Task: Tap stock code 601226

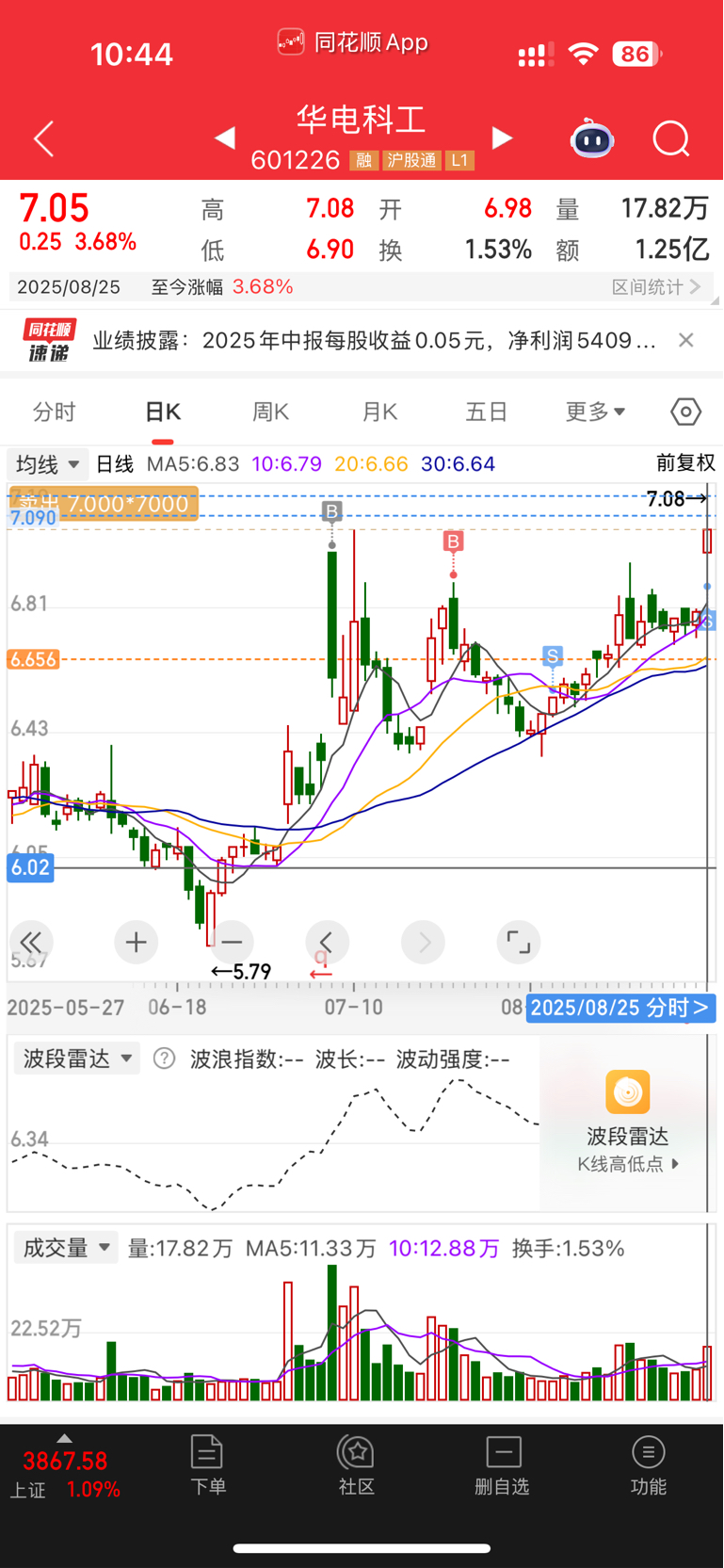Action: tap(296, 160)
